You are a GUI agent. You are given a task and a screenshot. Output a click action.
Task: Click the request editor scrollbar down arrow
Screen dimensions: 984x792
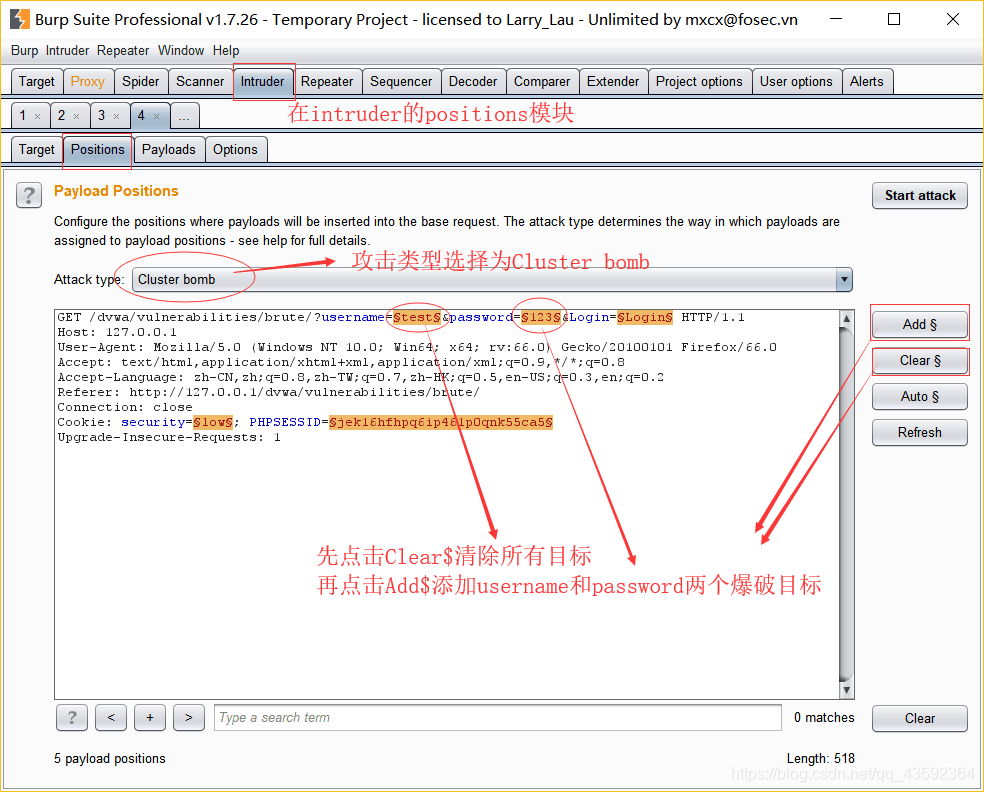847,690
